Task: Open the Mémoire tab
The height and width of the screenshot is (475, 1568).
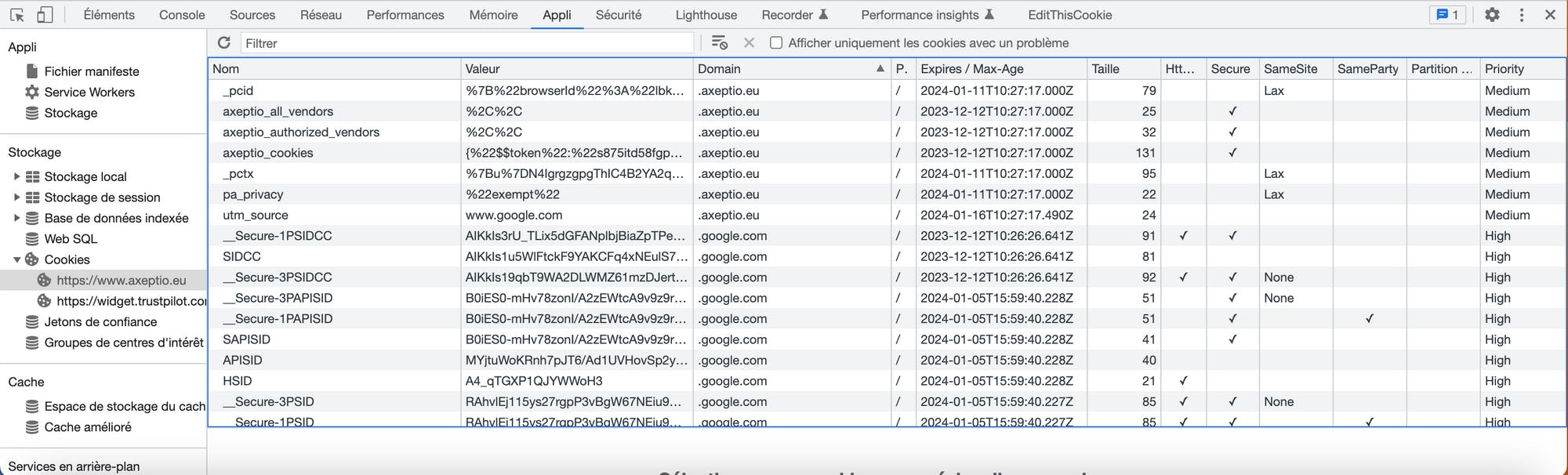Action: (493, 15)
